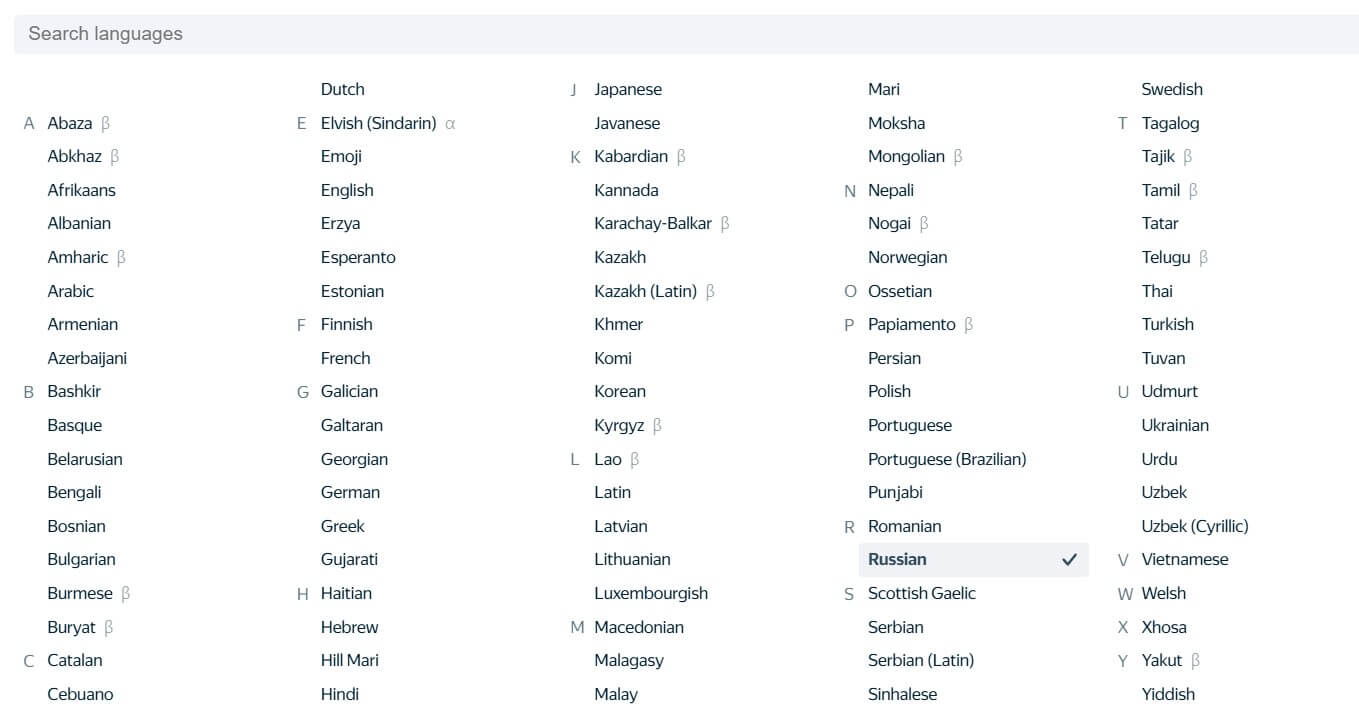Choose Yiddish at the list's end
The image size is (1359, 715).
click(x=1168, y=694)
